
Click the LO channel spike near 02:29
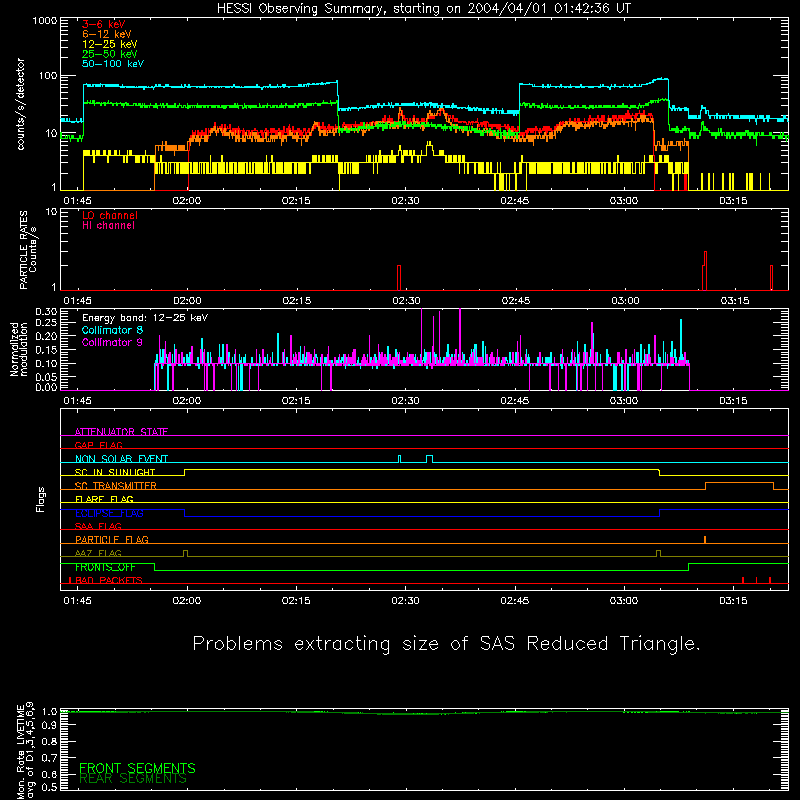399,278
